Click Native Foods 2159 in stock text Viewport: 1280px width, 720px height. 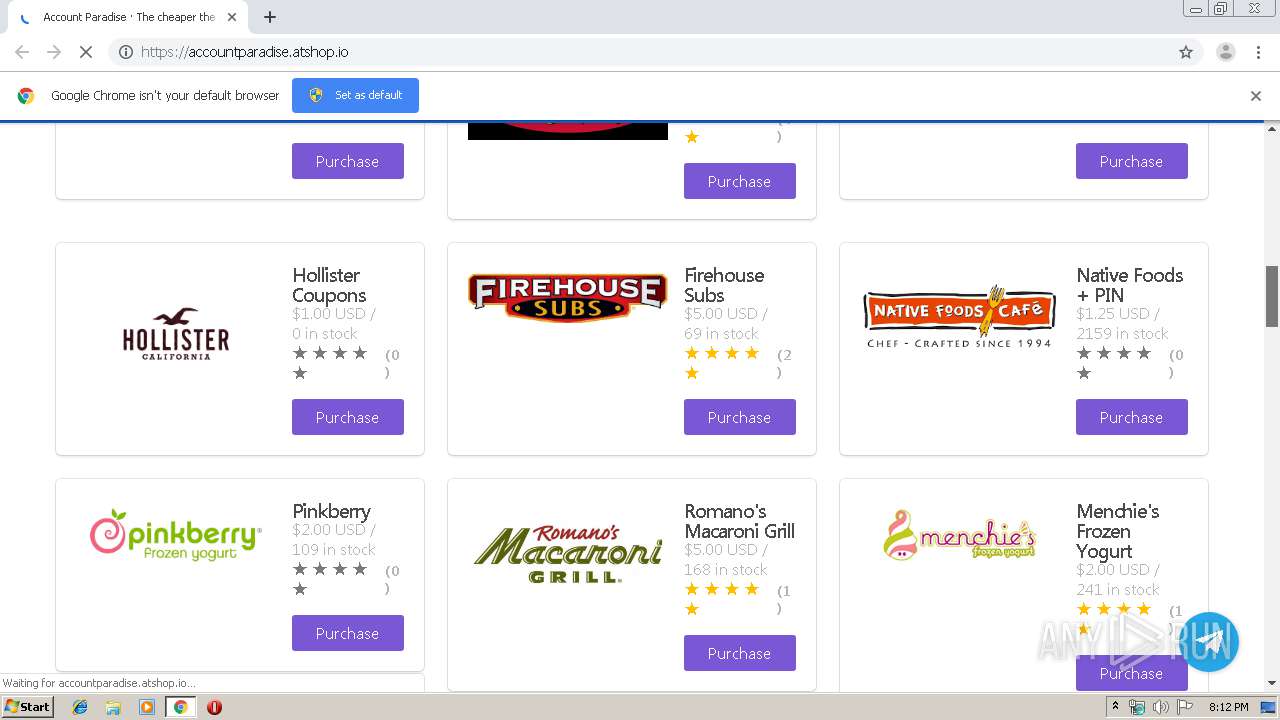click(1122, 333)
